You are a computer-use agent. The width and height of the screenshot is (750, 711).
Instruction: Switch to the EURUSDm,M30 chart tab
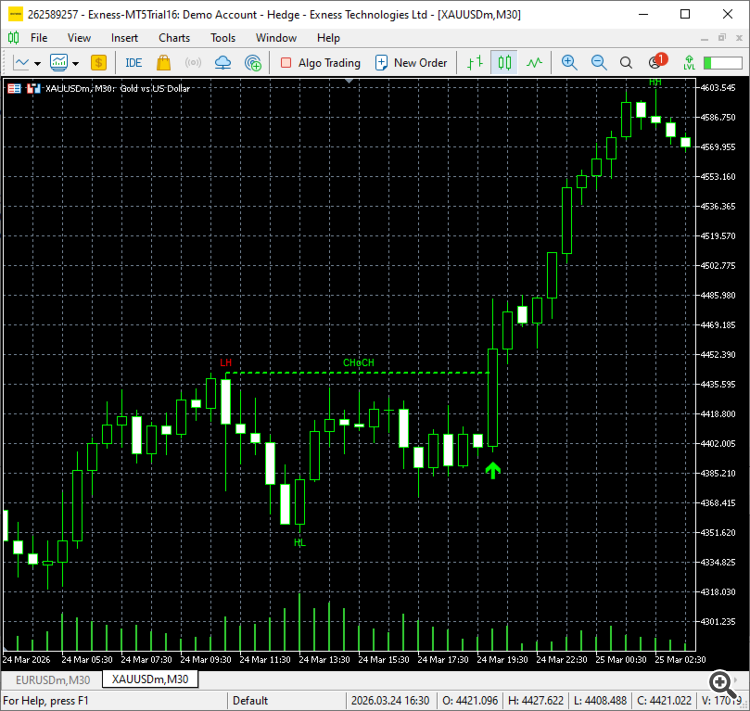[53, 680]
